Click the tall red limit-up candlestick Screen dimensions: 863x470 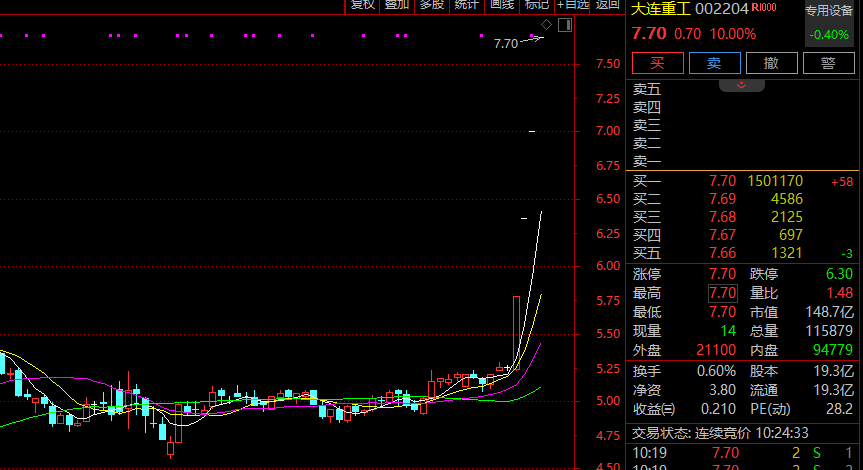516,333
